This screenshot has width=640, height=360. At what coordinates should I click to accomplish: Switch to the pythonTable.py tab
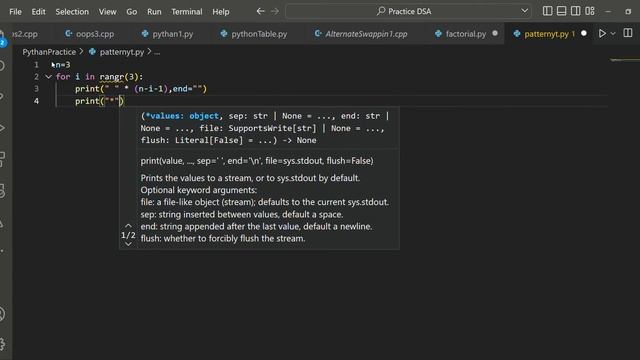pos(254,34)
